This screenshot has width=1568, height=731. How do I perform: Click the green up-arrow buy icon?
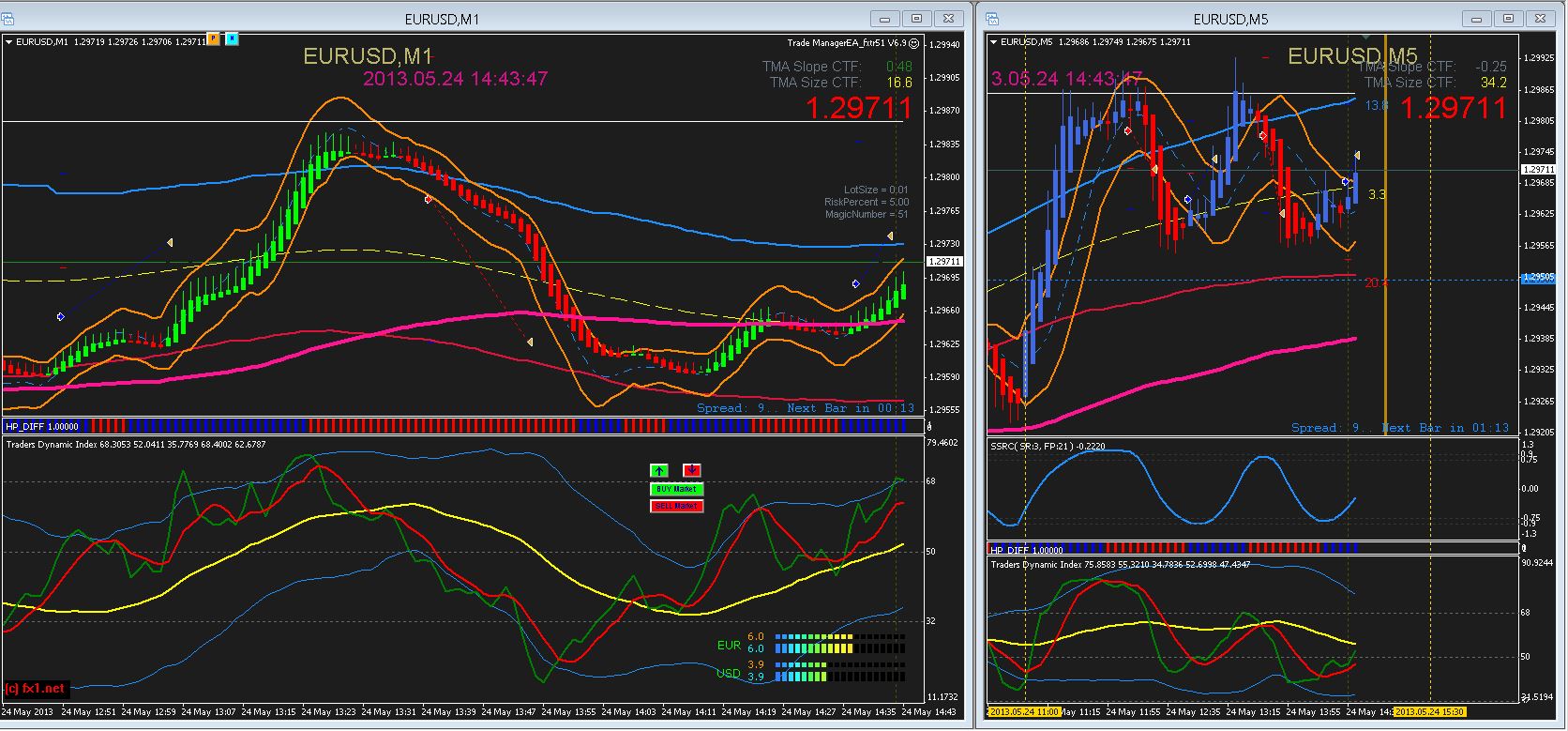658,470
